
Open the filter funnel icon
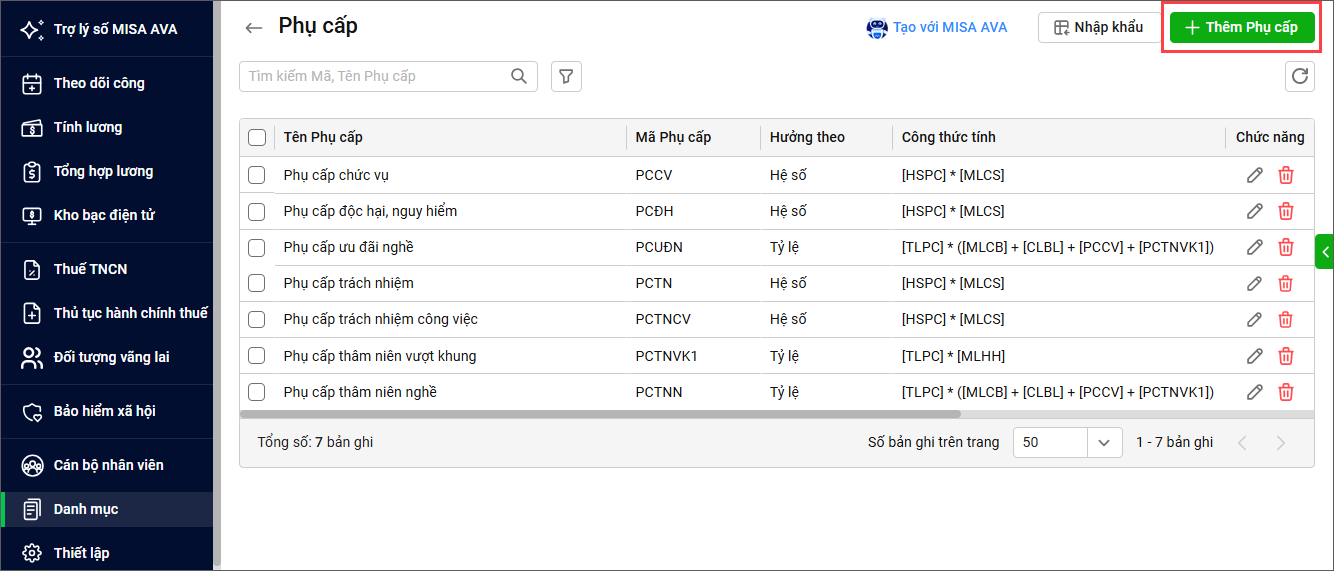[x=566, y=76]
